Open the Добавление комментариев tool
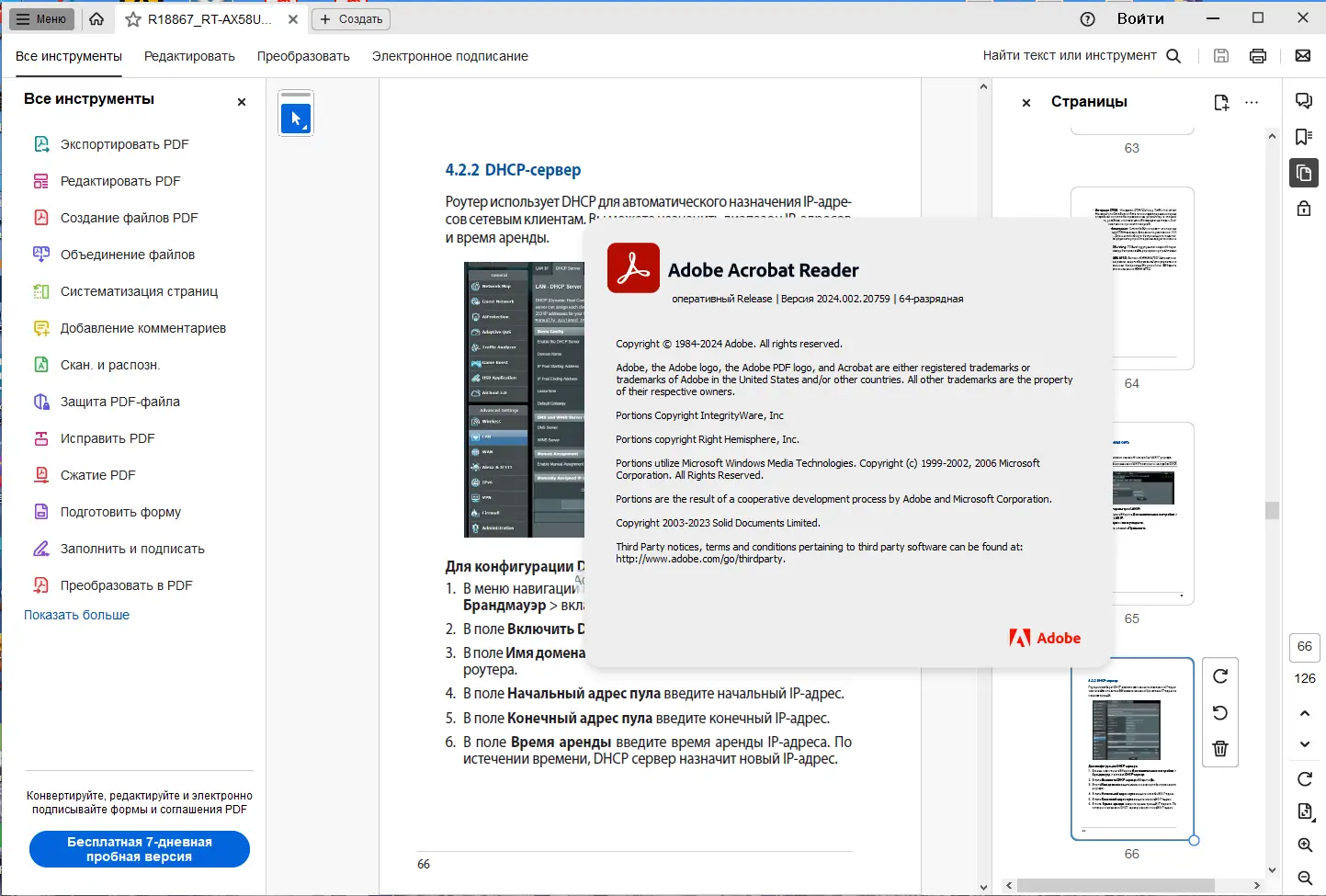Viewport: 1326px width, 896px height. pyautogui.click(x=142, y=328)
